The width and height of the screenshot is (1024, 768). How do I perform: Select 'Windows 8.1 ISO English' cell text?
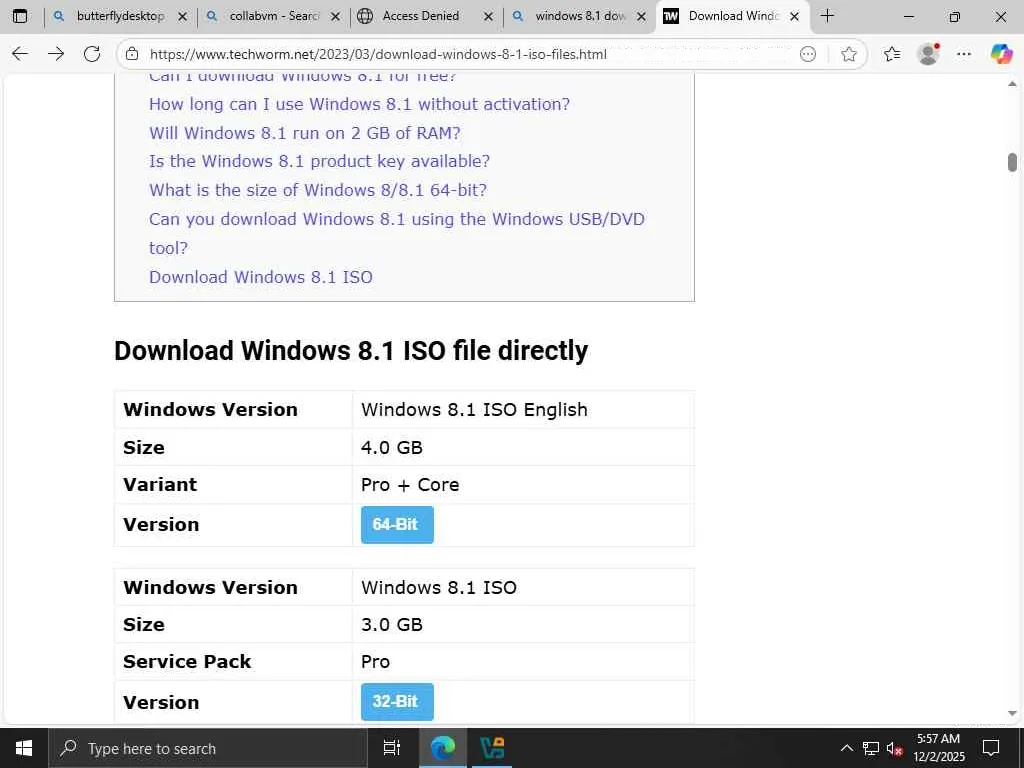point(474,409)
